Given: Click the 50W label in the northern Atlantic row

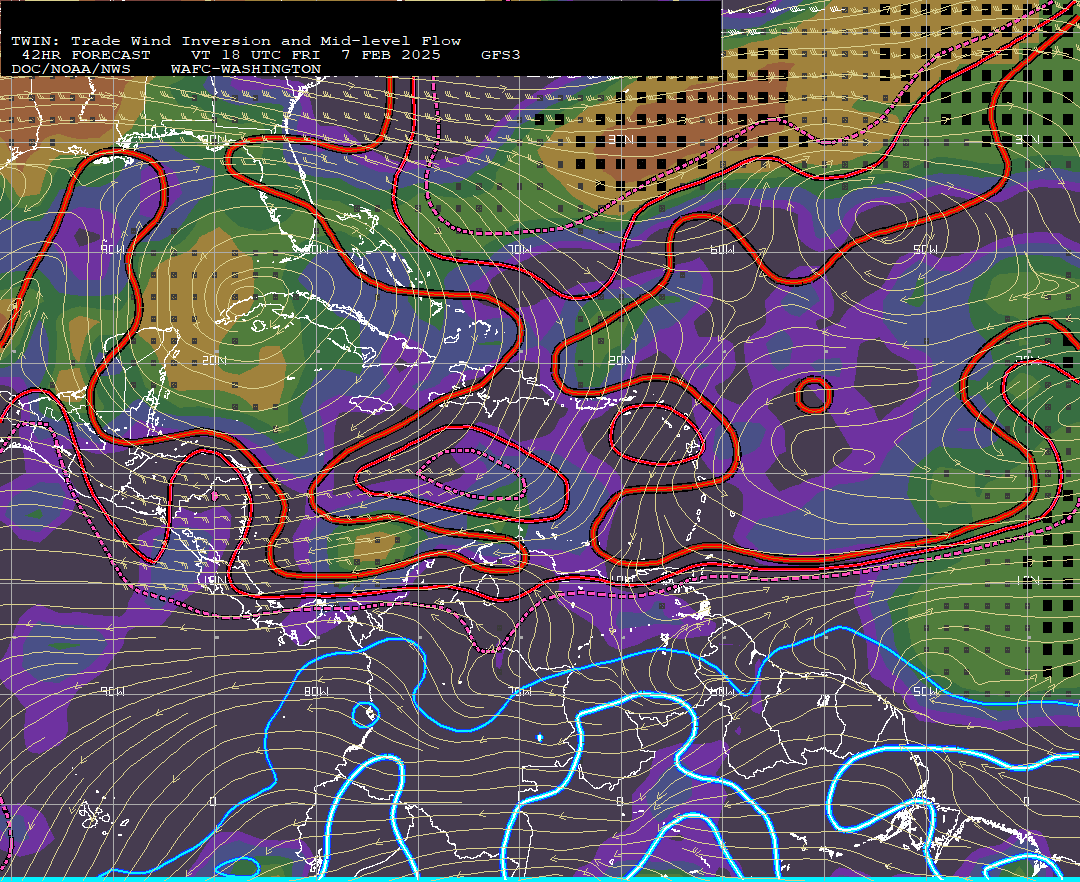Looking at the screenshot, I should tap(926, 249).
